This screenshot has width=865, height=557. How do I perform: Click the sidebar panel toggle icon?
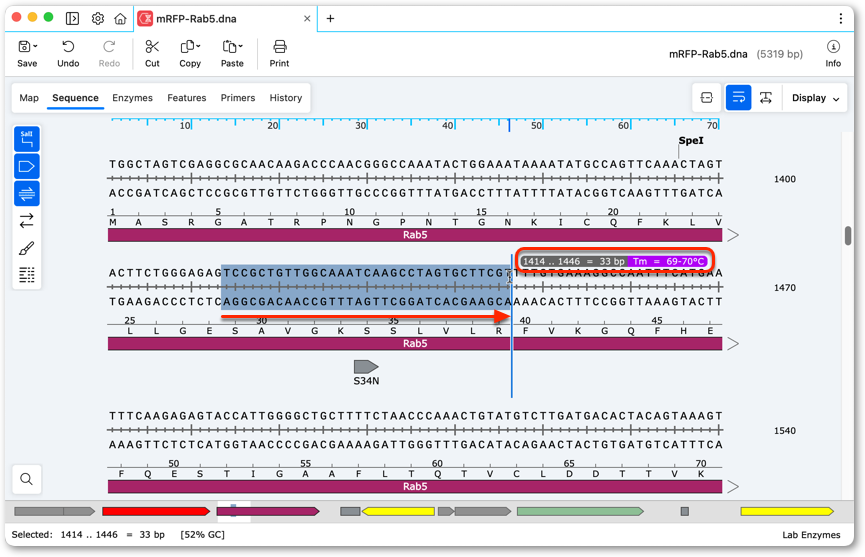pyautogui.click(x=72, y=19)
